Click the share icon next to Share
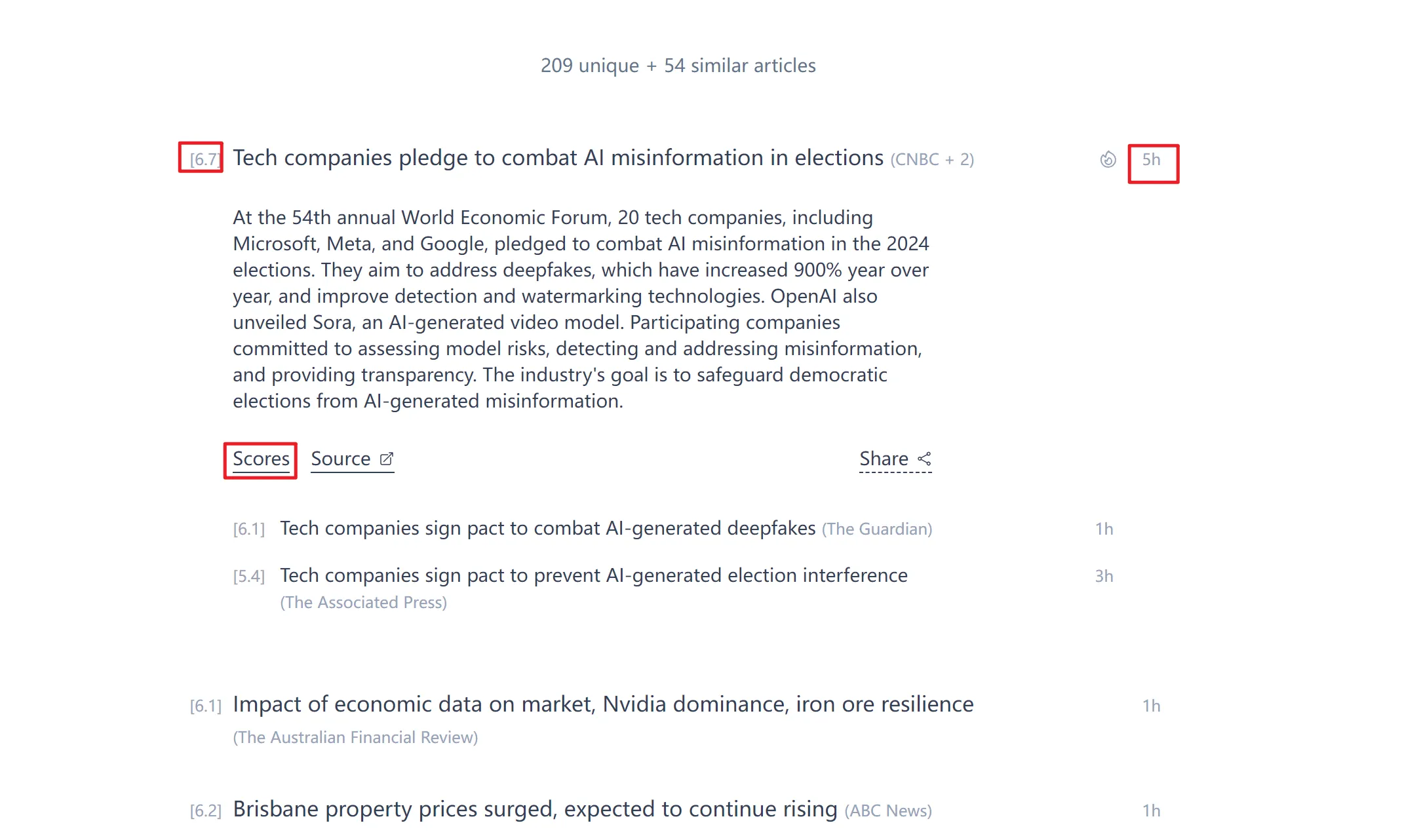This screenshot has width=1421, height=840. pyautogui.click(x=924, y=459)
